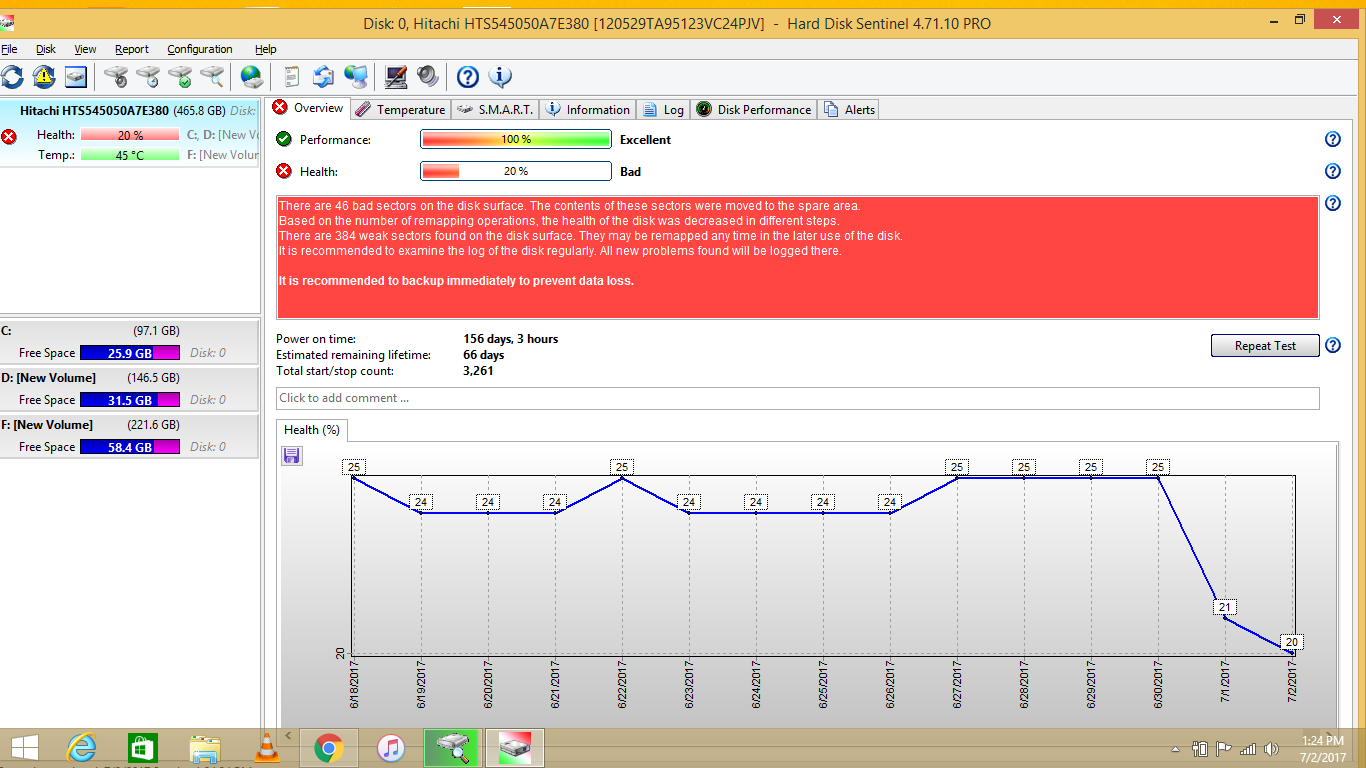Open the Disk menu
Viewport: 1366px width, 768px height.
point(46,49)
